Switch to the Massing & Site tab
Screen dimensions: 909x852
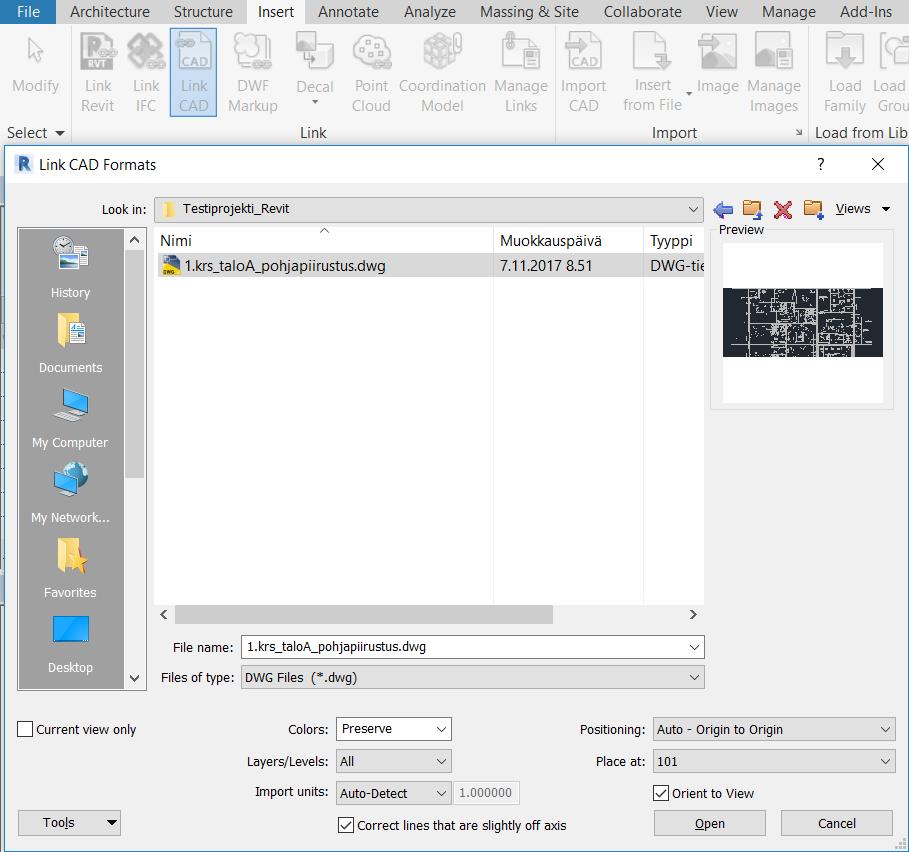tap(529, 12)
